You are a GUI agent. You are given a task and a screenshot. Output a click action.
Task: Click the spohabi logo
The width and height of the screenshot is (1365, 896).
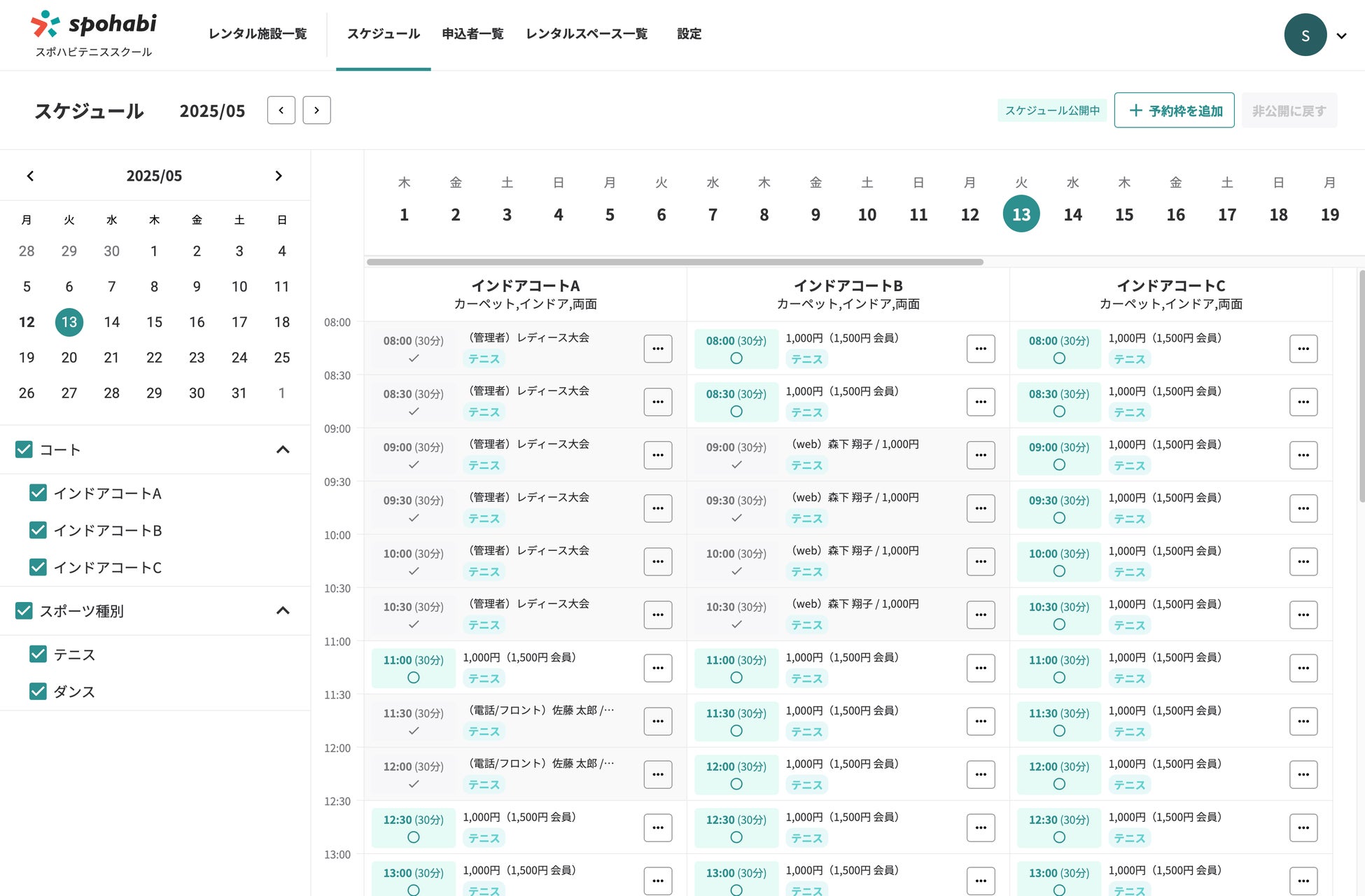[x=94, y=25]
